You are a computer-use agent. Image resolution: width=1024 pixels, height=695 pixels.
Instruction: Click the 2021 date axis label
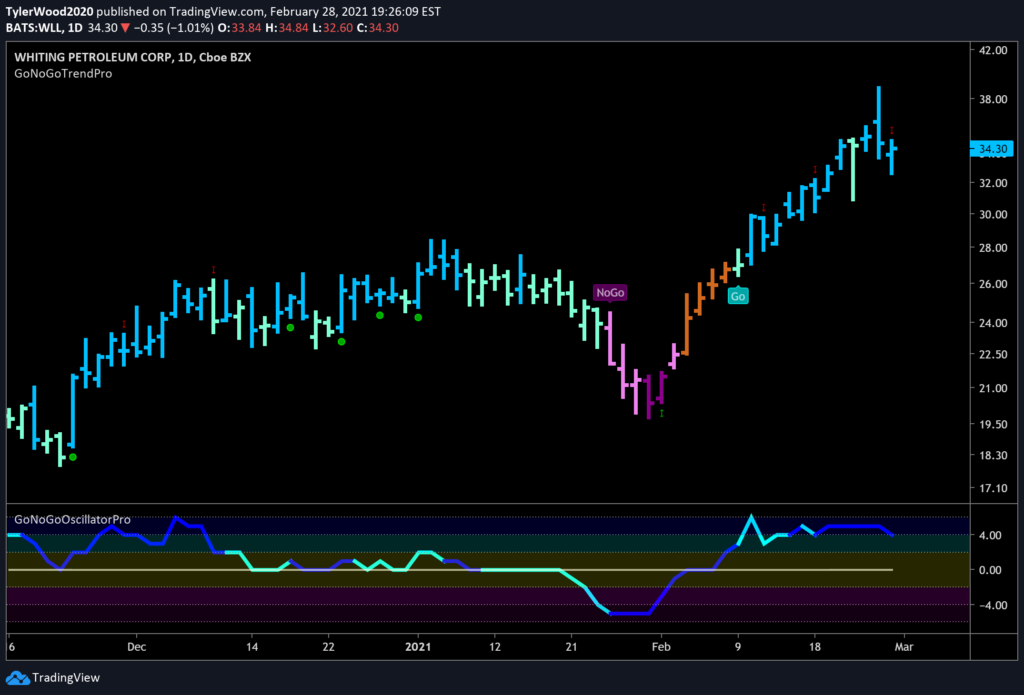point(418,647)
